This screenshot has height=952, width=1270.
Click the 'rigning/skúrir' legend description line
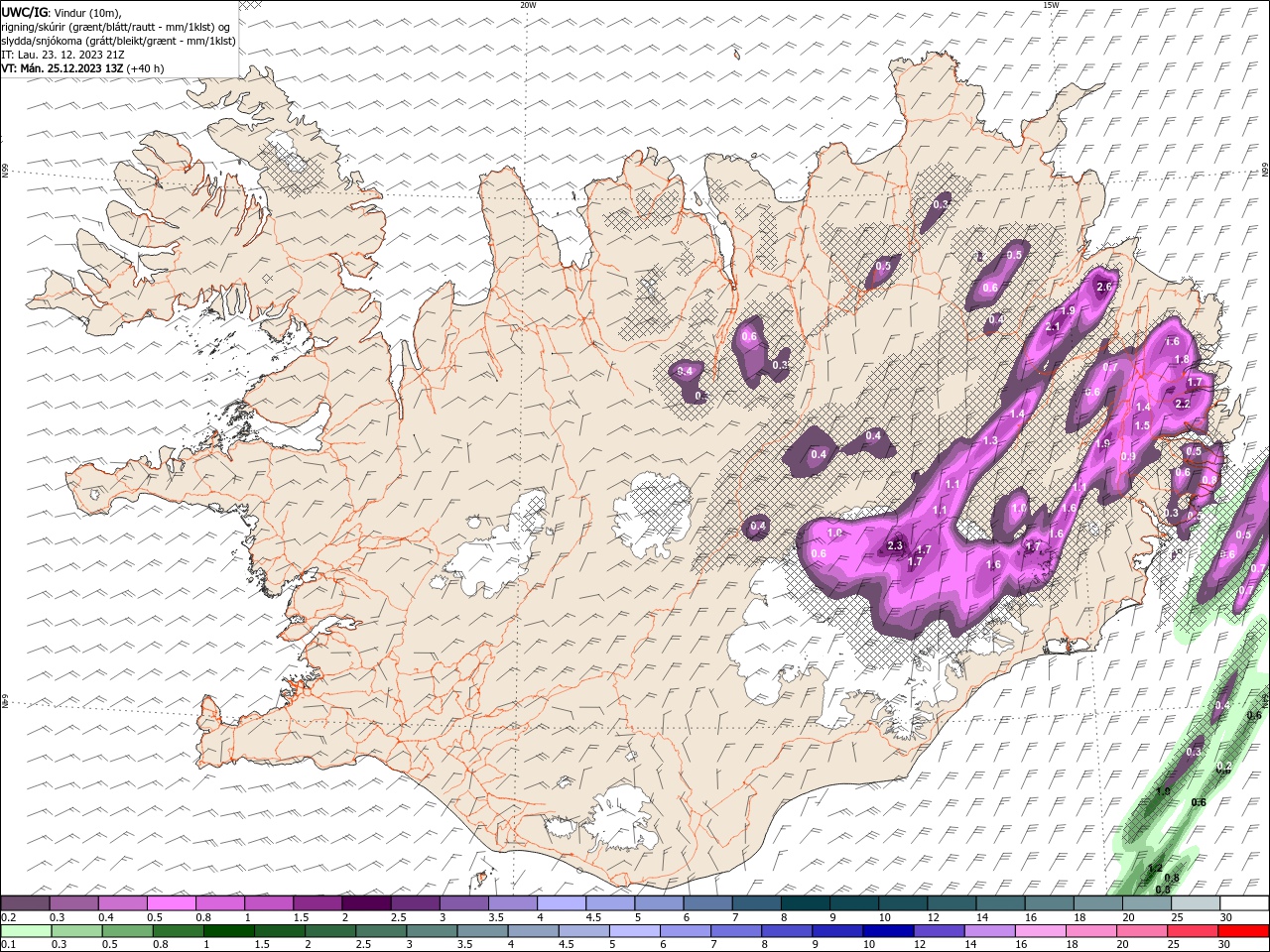(116, 27)
